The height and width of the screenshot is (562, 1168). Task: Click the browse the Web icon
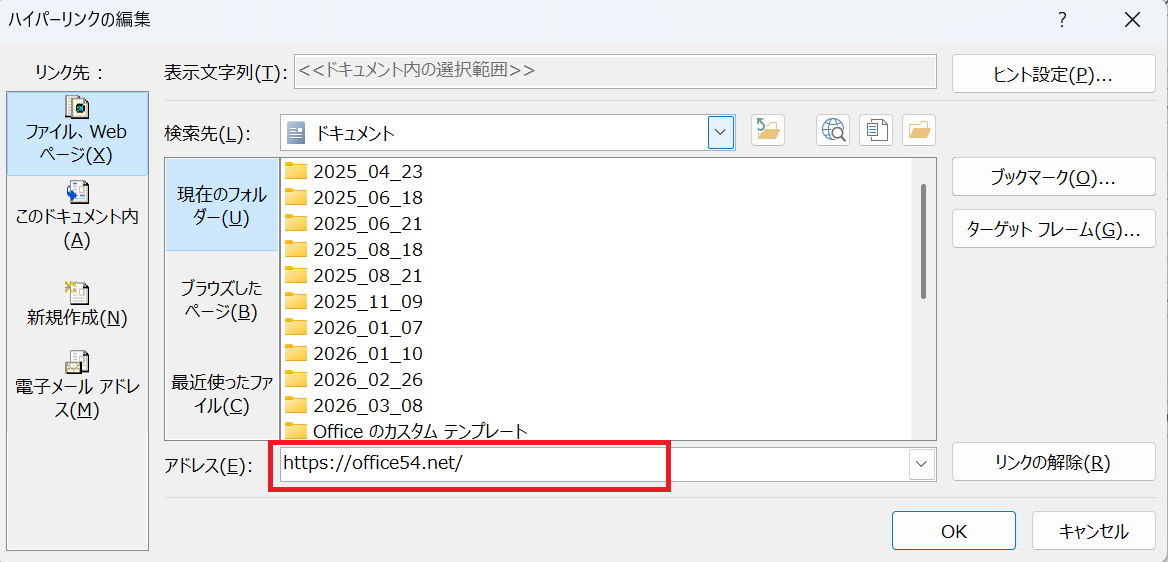coord(833,130)
